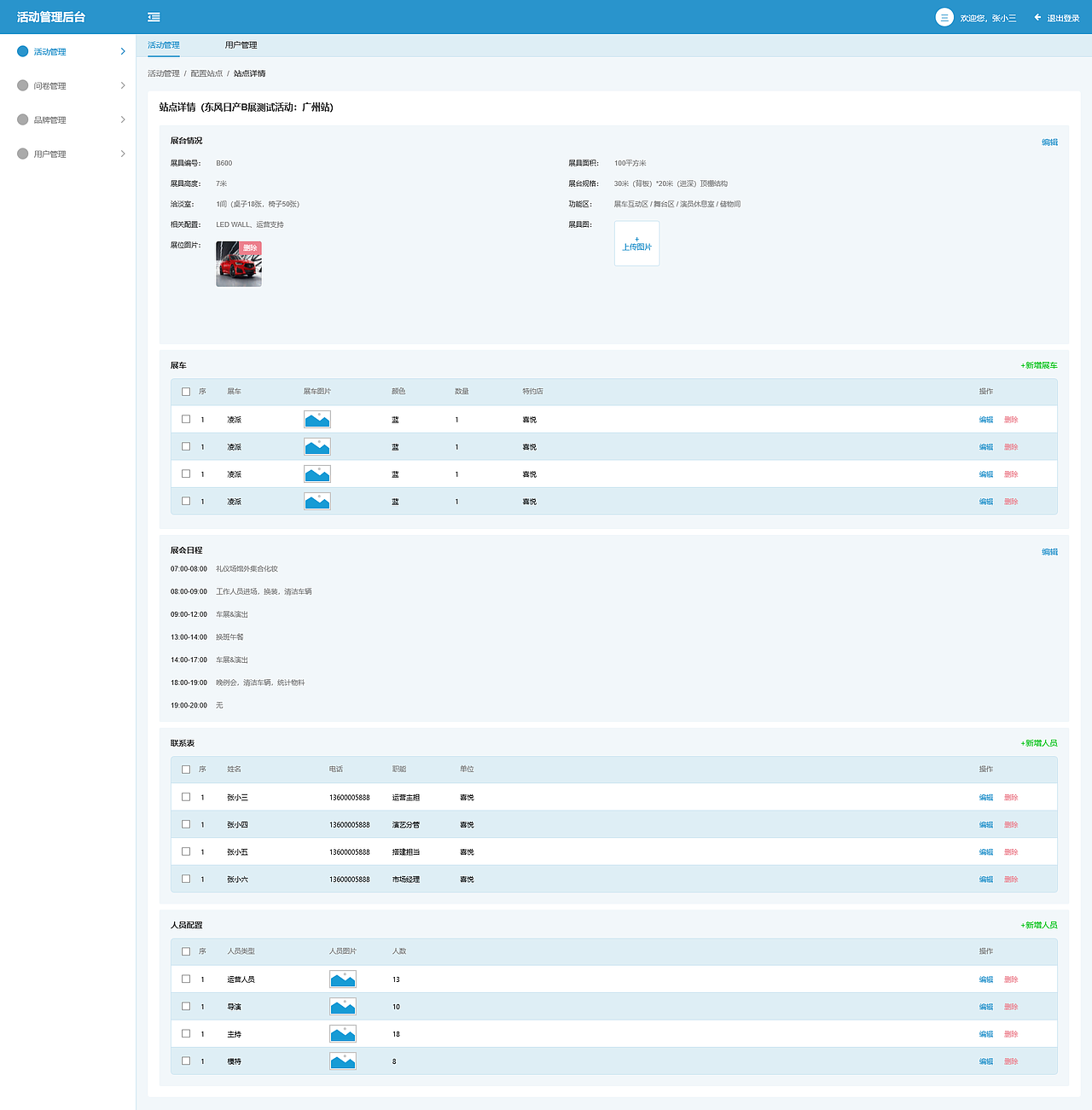Go to 活动管理 in the breadcrumb
The height and width of the screenshot is (1110, 1092).
pyautogui.click(x=164, y=73)
